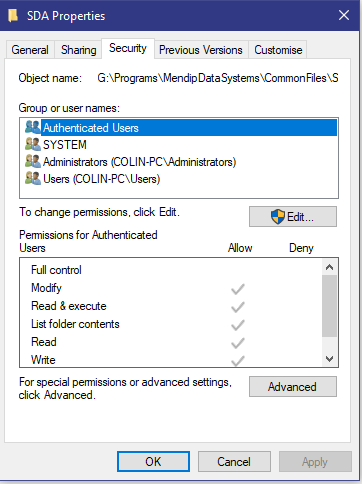The height and width of the screenshot is (484, 362).
Task: Click the Modify Allow checkmark
Action: (238, 289)
